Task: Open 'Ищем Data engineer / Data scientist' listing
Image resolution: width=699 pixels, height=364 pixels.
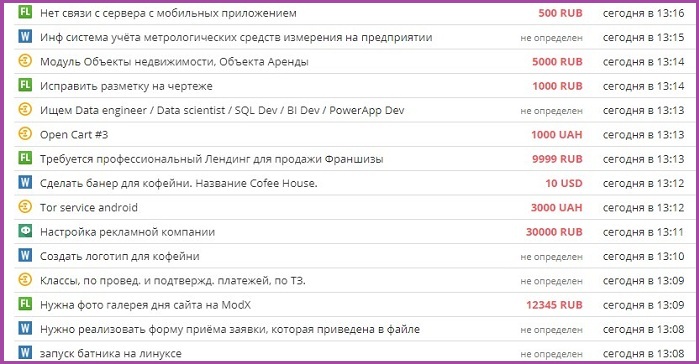Action: pos(222,110)
